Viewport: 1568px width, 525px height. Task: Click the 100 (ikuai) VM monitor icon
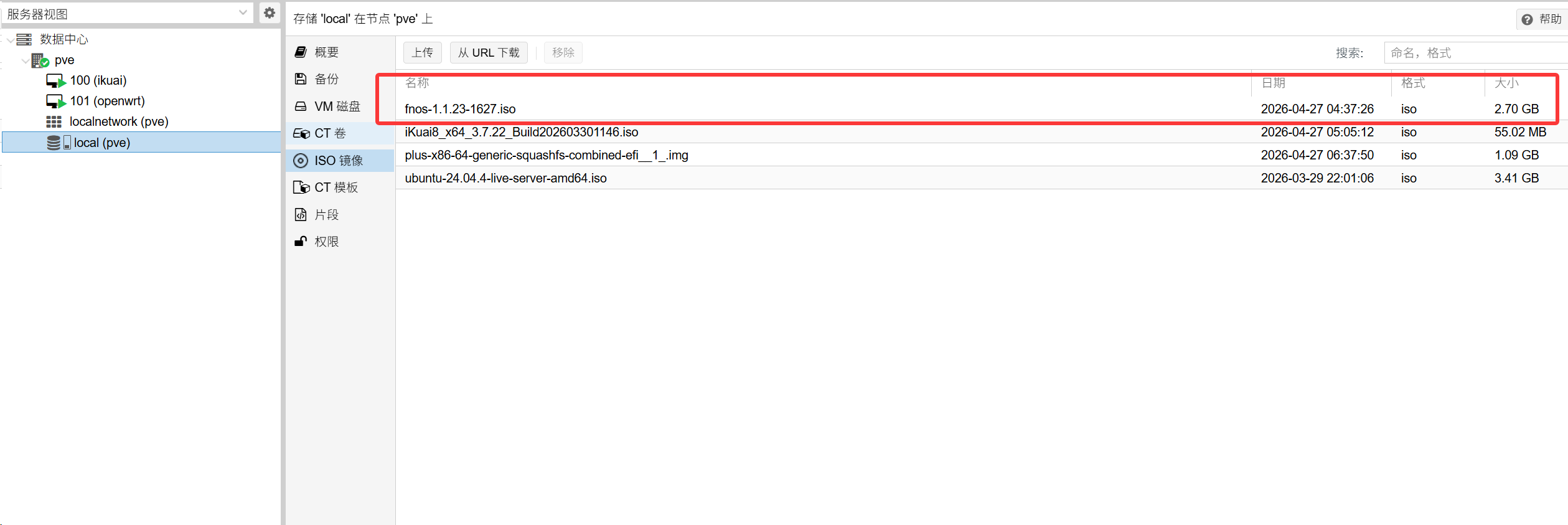pyautogui.click(x=55, y=81)
